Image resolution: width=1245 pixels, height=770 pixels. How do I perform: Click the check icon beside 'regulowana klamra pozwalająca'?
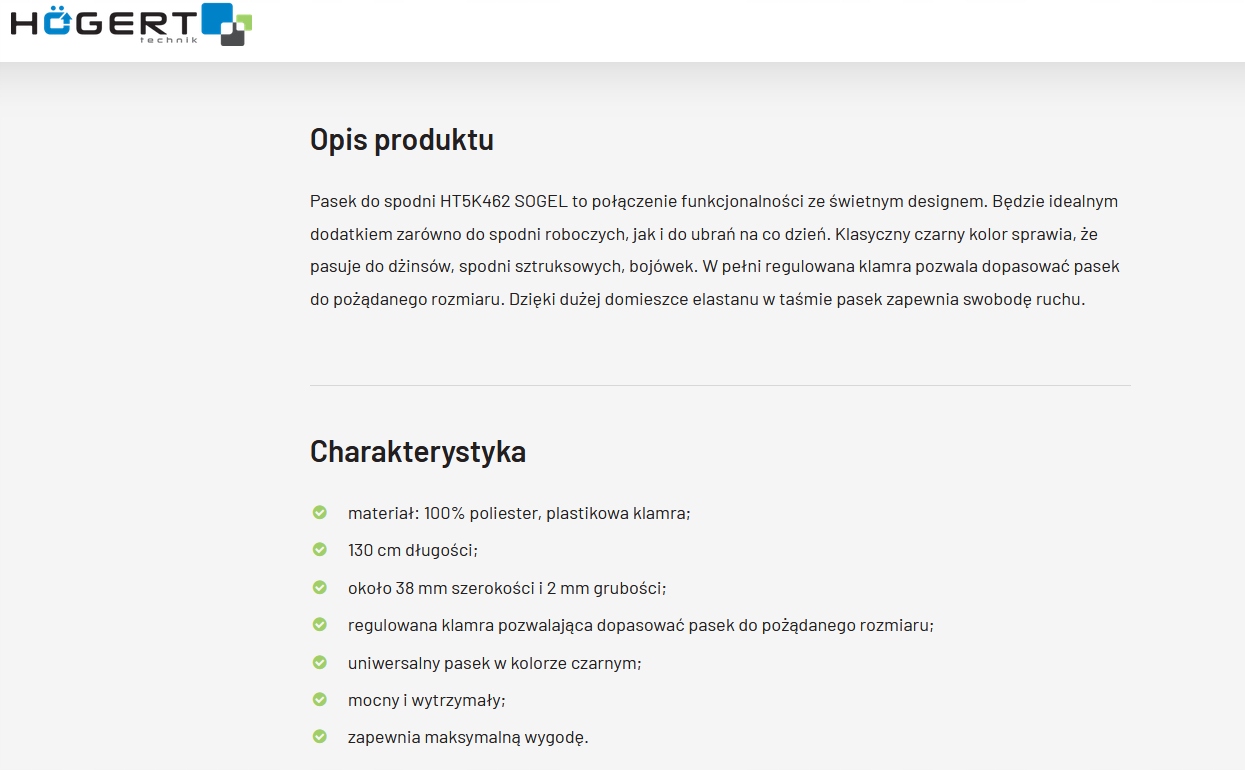[320, 624]
